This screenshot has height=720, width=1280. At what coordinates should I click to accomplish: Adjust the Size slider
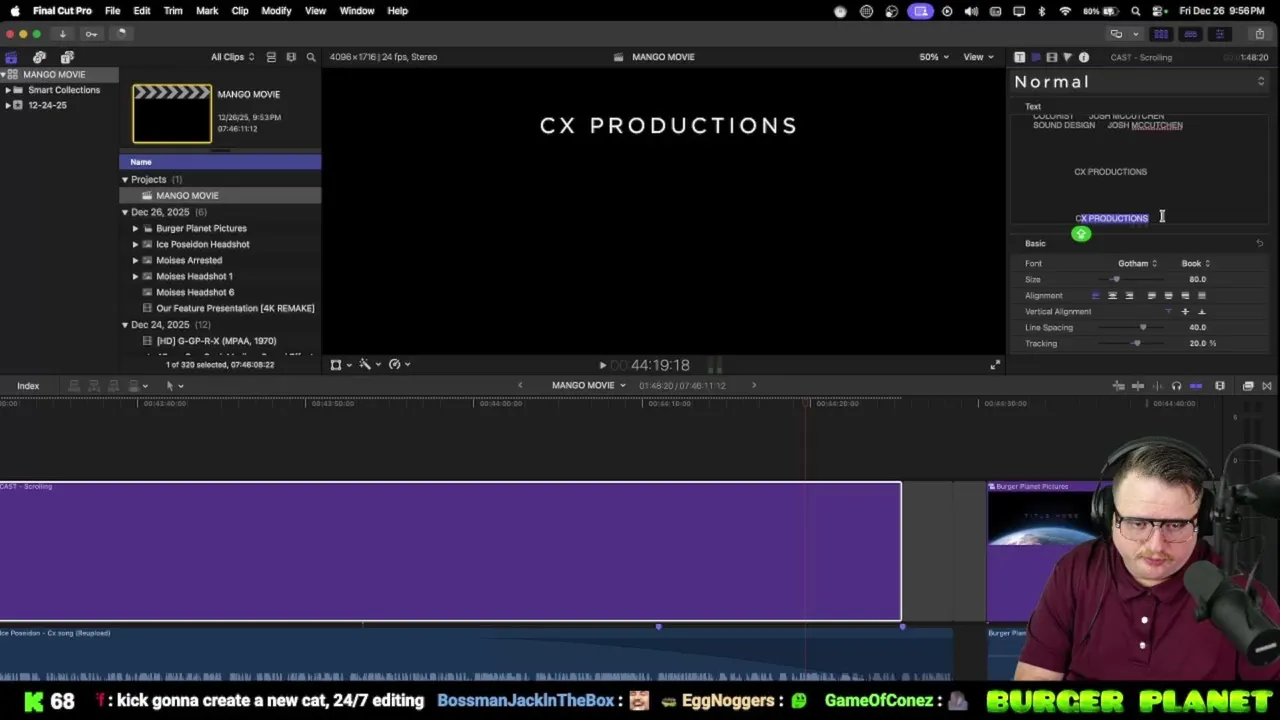(1116, 279)
